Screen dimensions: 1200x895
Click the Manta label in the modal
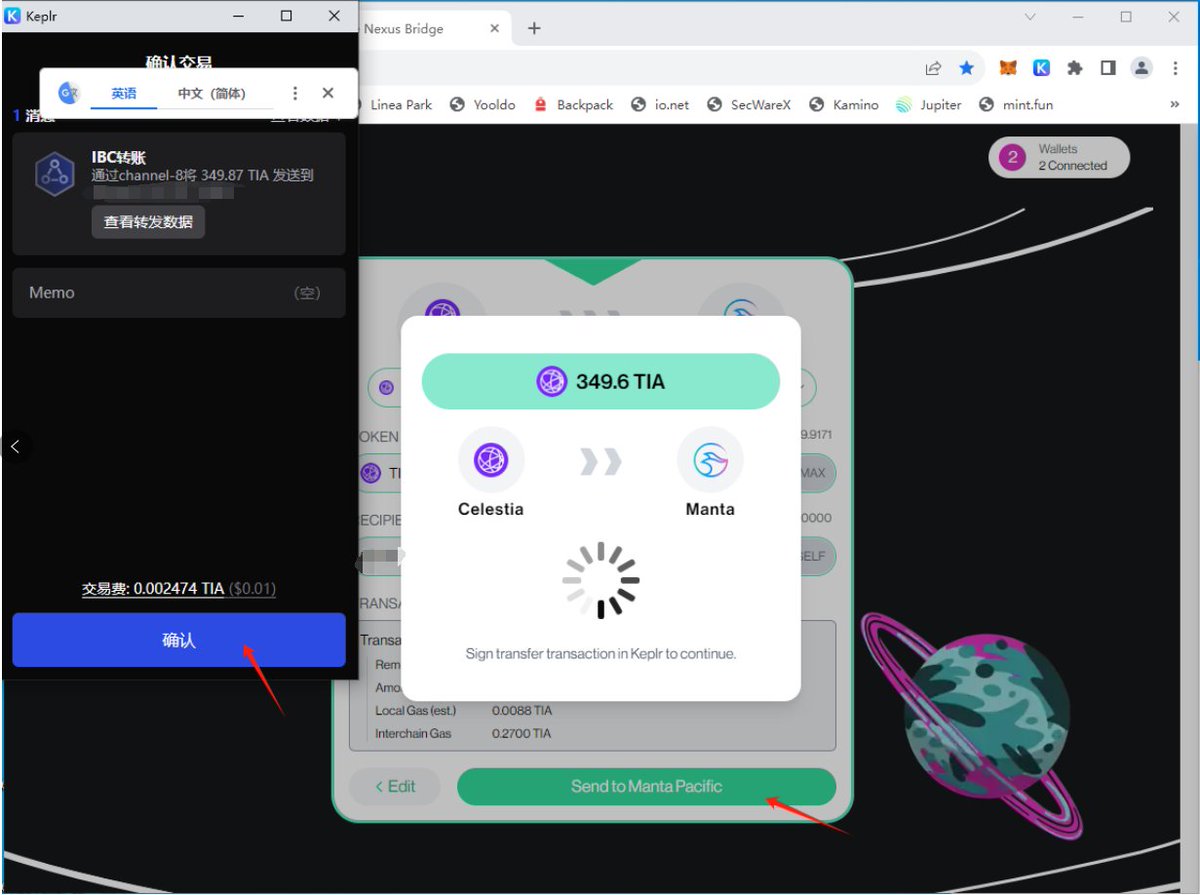click(710, 509)
